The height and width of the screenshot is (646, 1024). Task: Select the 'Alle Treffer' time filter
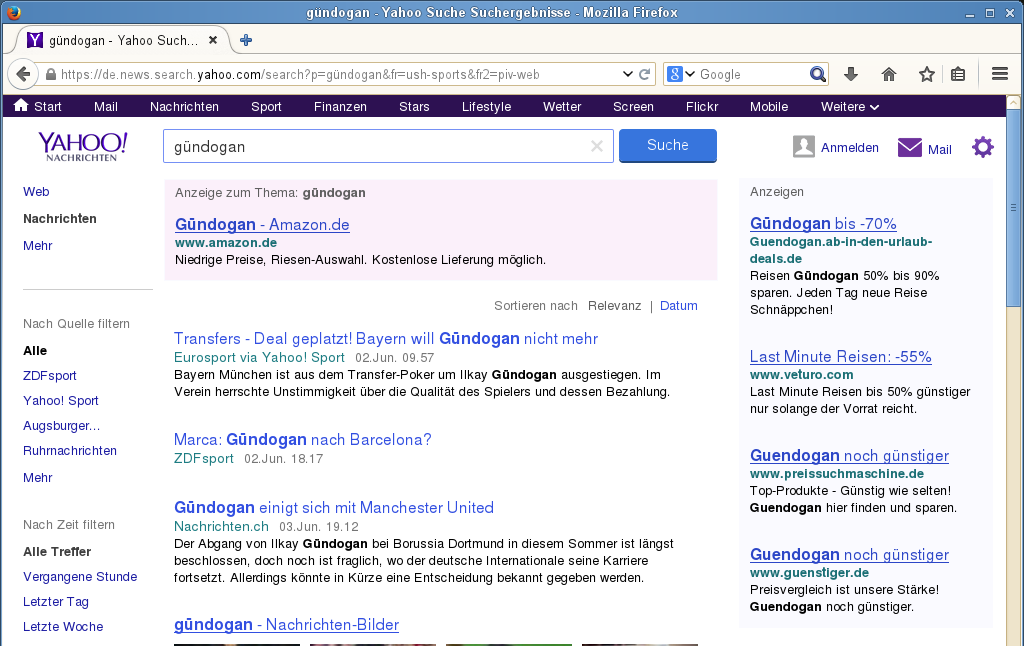[x=57, y=552]
